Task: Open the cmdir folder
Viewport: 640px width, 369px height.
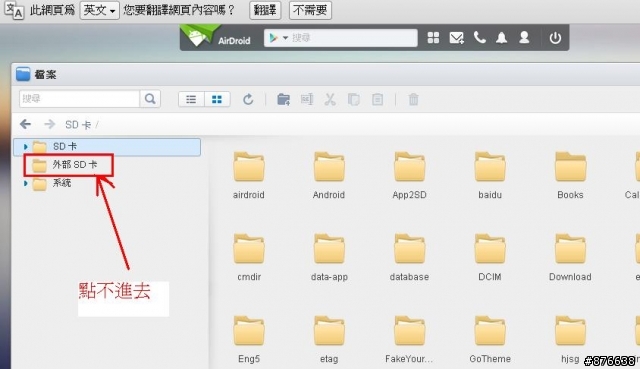Action: (x=249, y=258)
